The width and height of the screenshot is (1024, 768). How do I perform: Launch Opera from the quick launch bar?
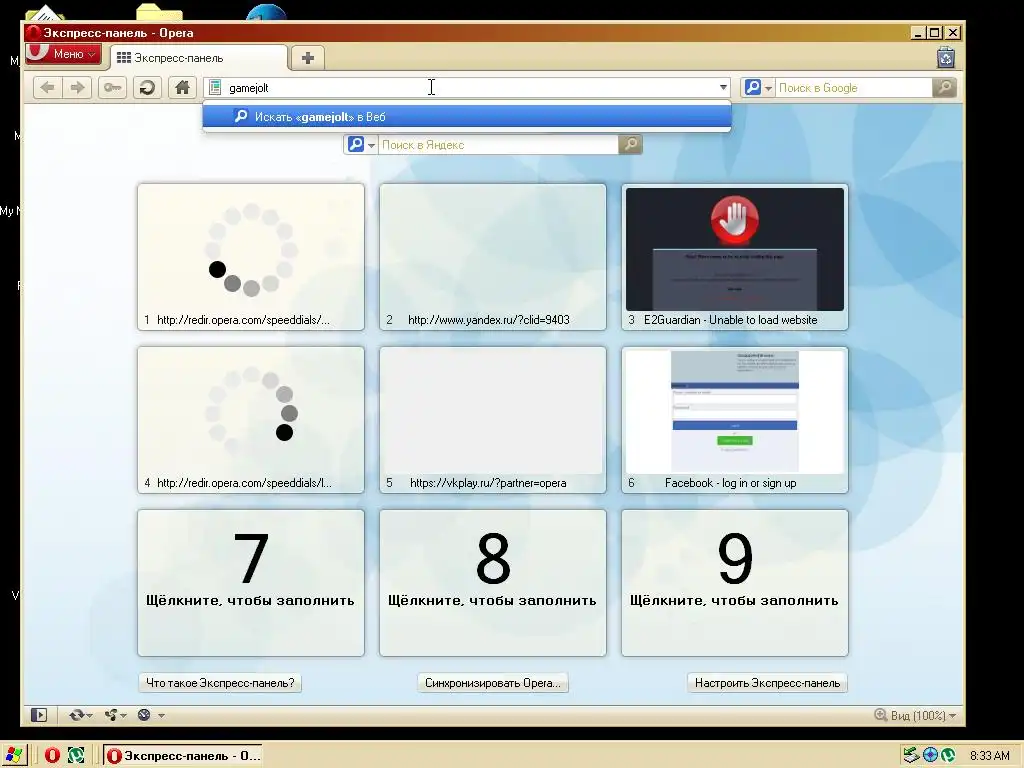52,756
